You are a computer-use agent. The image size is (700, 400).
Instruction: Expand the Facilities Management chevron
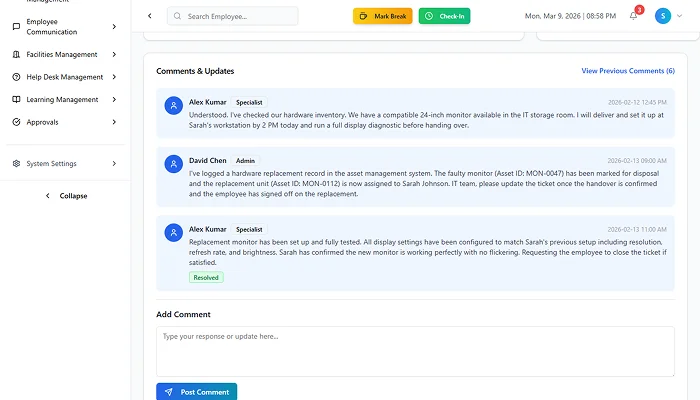[x=114, y=54]
